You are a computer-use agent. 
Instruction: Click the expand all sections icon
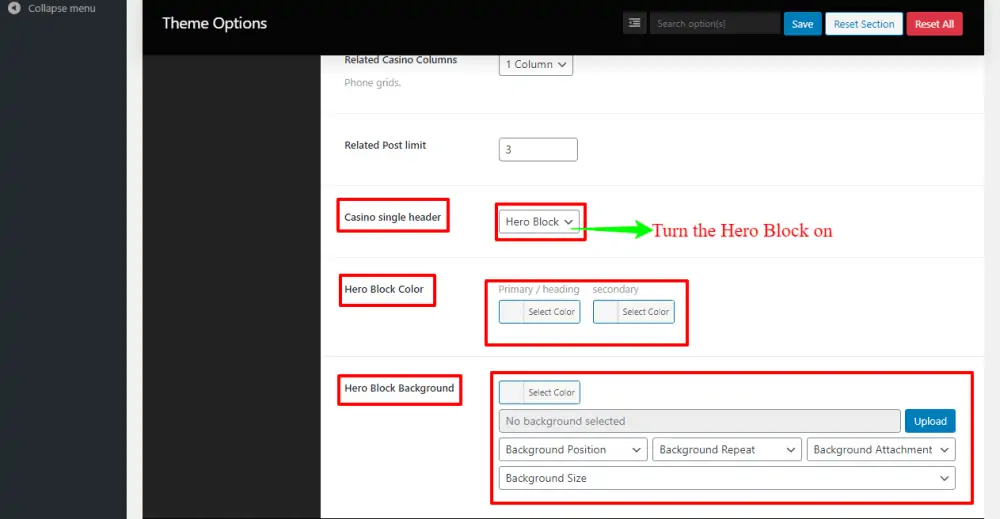635,24
